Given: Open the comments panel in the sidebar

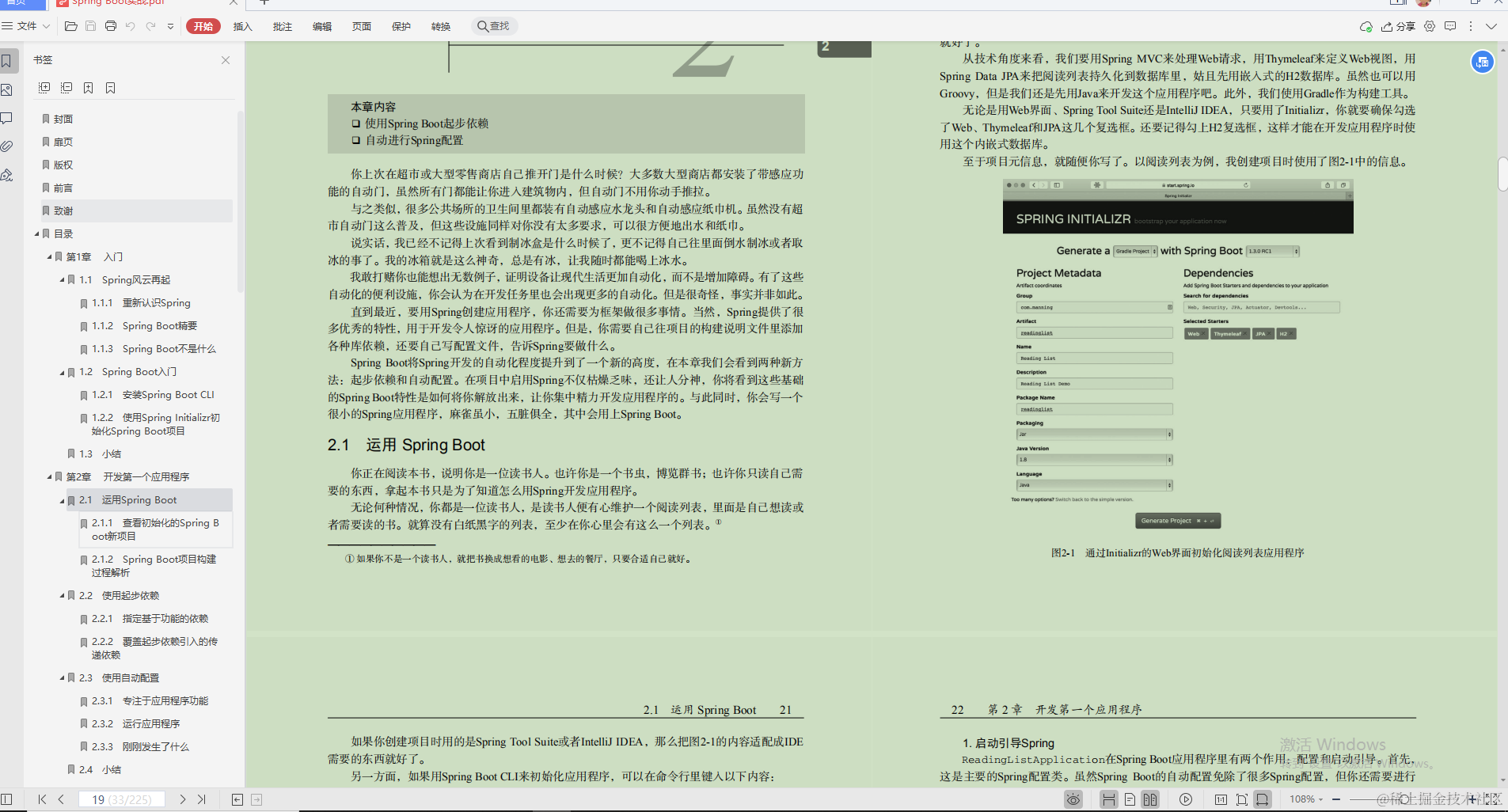Looking at the screenshot, I should click(x=7, y=118).
